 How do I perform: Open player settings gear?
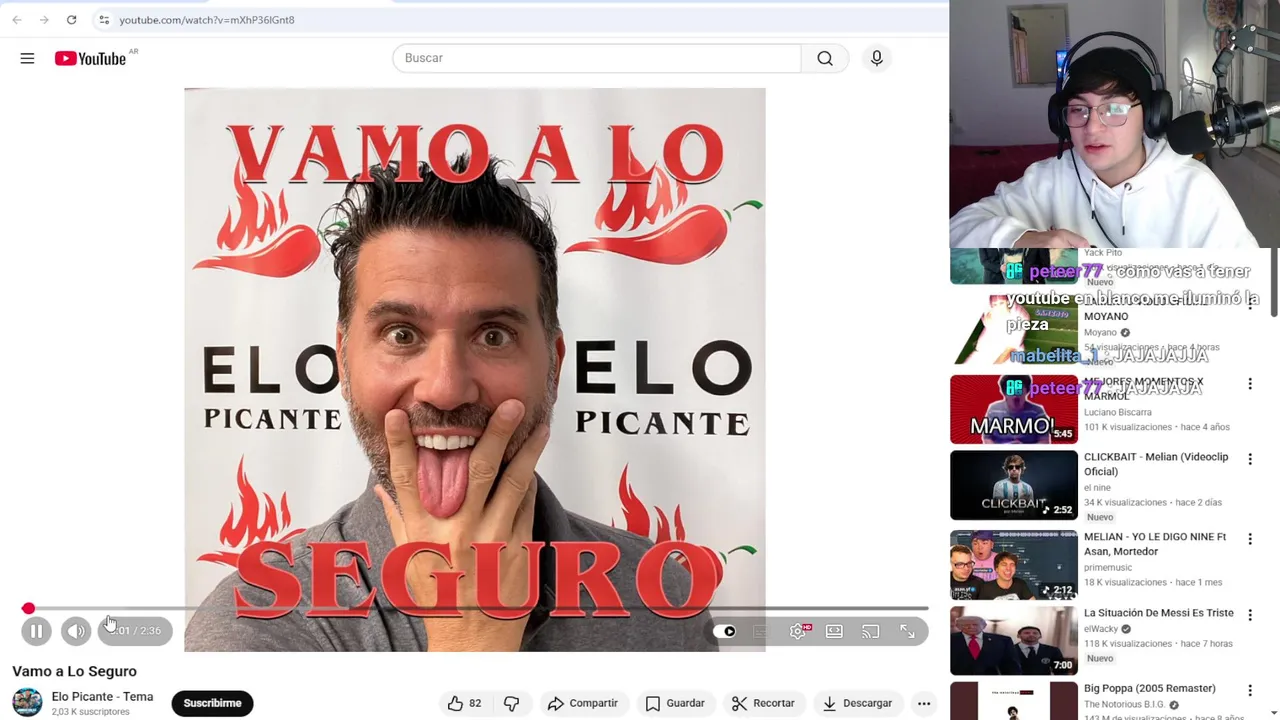tap(798, 632)
